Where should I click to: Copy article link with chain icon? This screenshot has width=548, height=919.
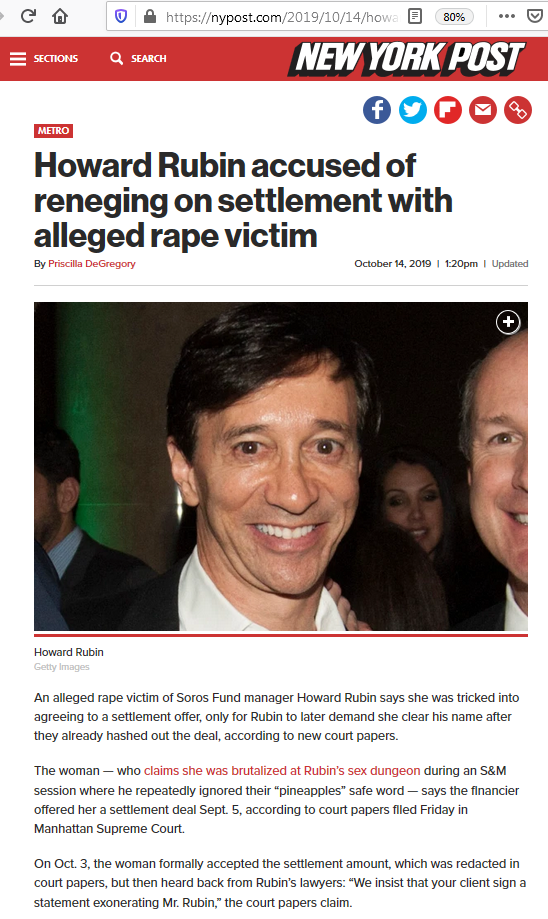click(x=518, y=110)
